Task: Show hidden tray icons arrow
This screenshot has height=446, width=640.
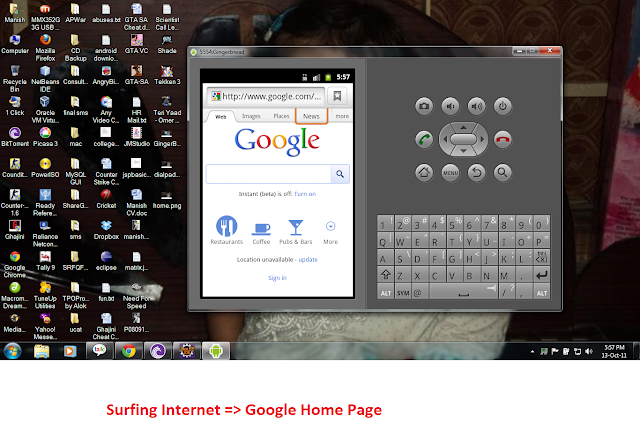Action: tap(532, 351)
